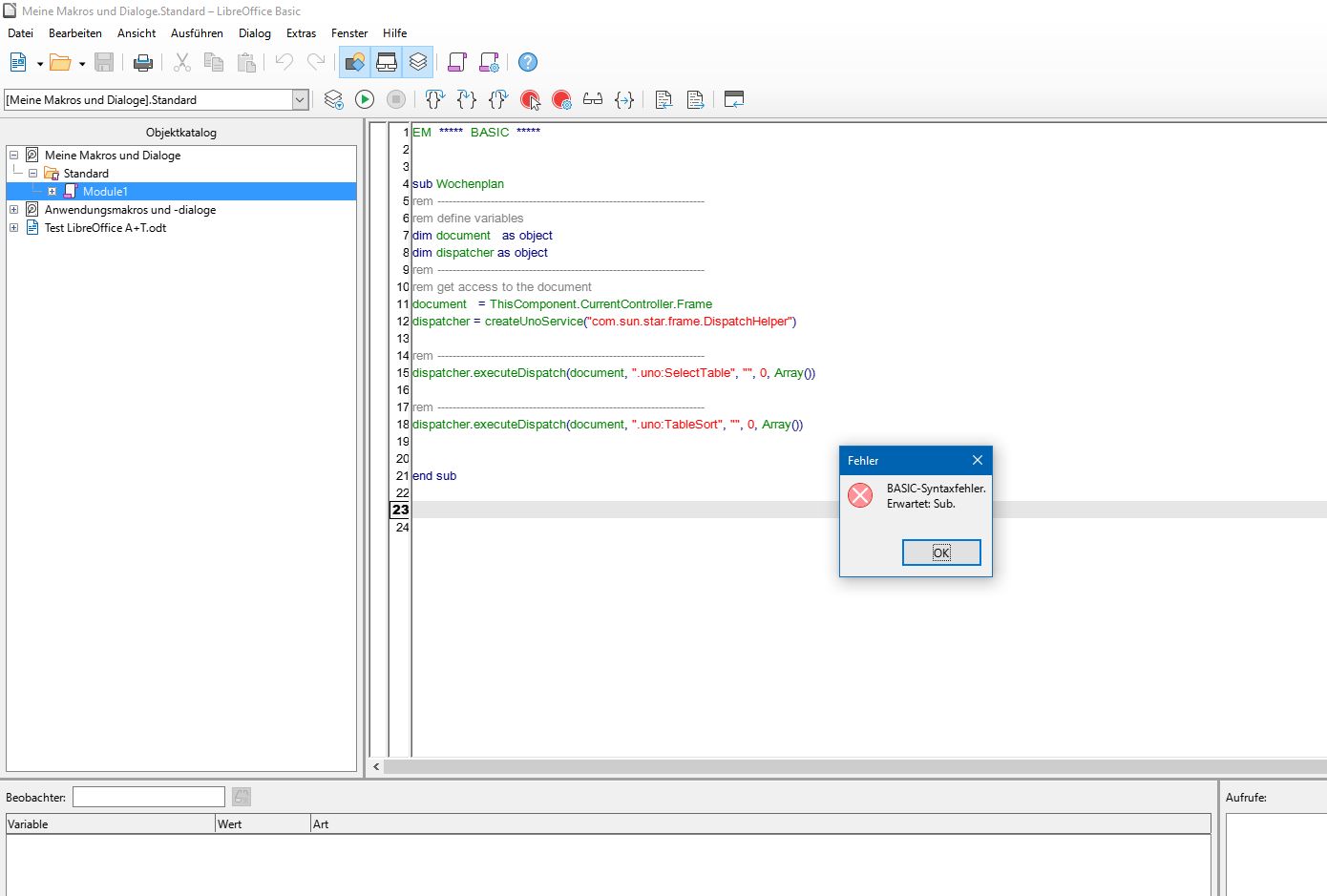Select Anwendungsmakros und -dialoge tree item
This screenshot has height=896, width=1327.
coord(130,209)
